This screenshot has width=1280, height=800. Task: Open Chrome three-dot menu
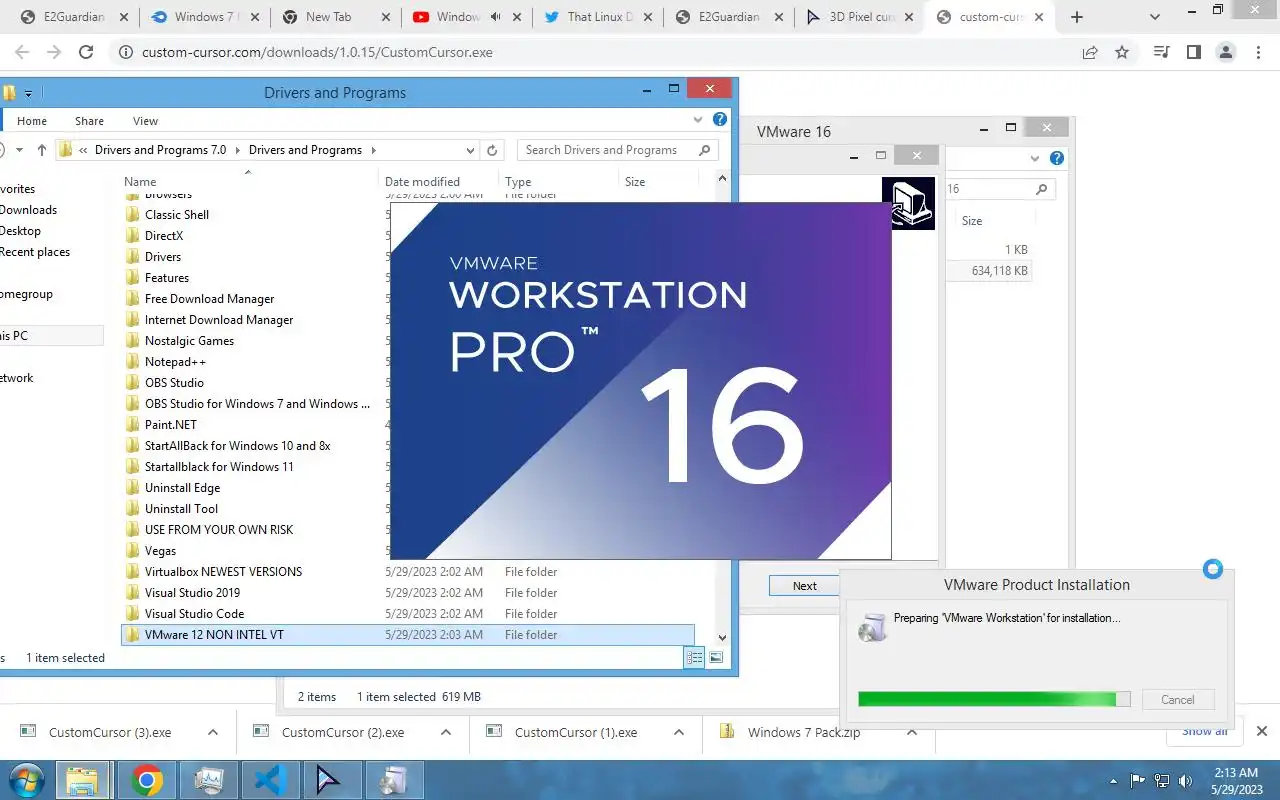(x=1258, y=53)
